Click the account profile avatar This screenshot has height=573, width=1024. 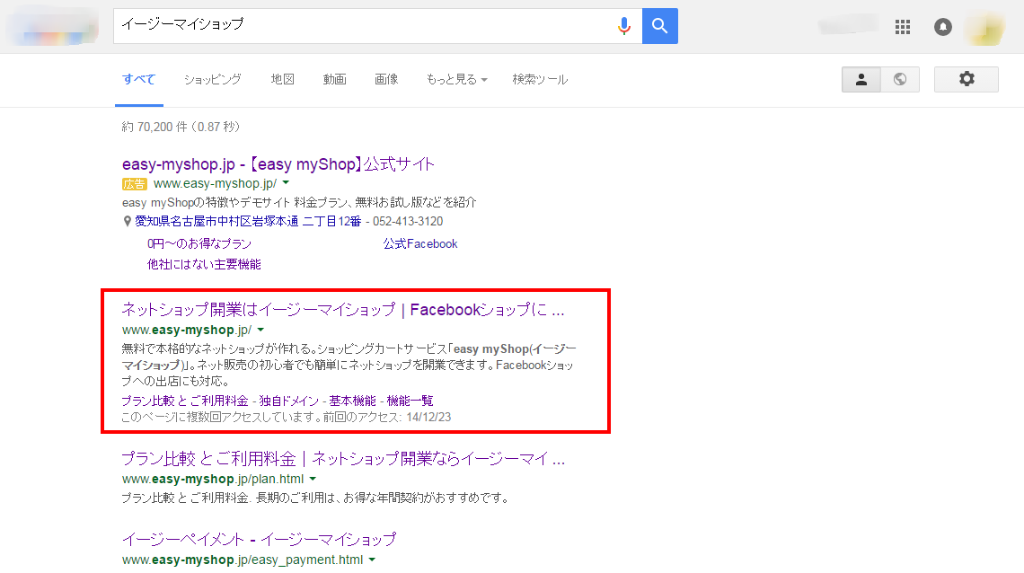click(985, 27)
